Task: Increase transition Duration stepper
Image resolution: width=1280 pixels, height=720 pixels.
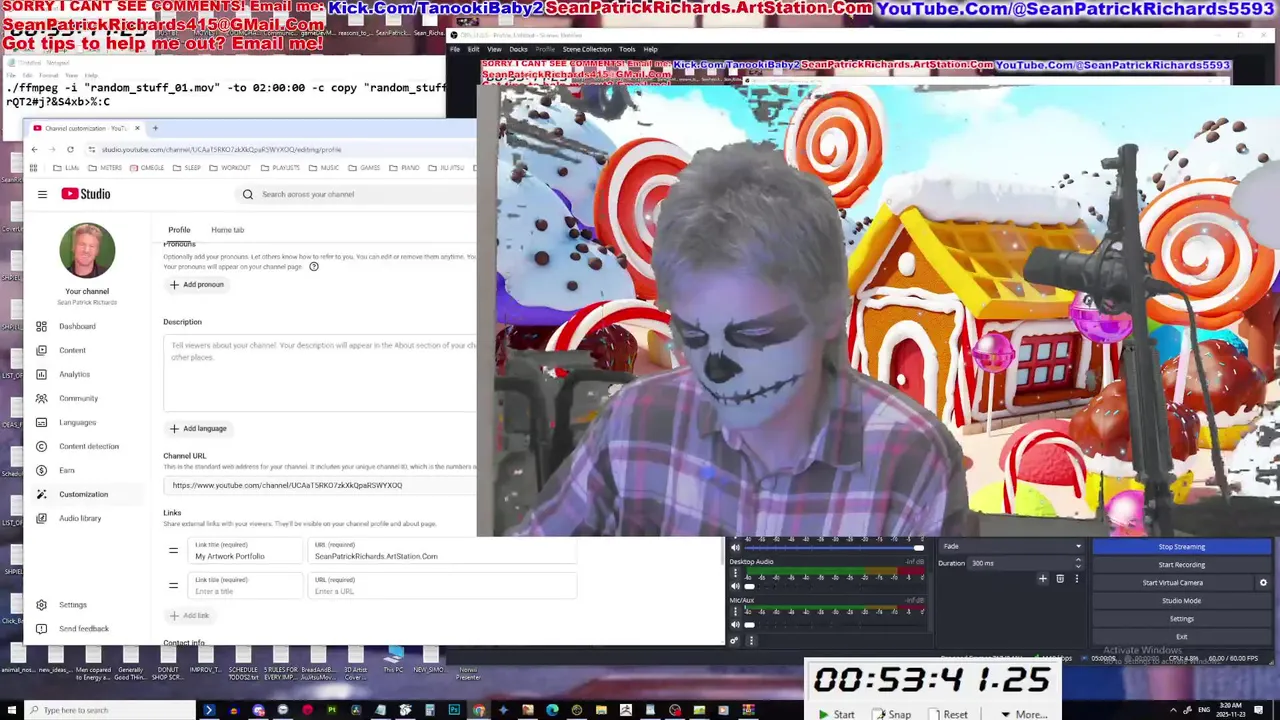Action: [1077, 561]
